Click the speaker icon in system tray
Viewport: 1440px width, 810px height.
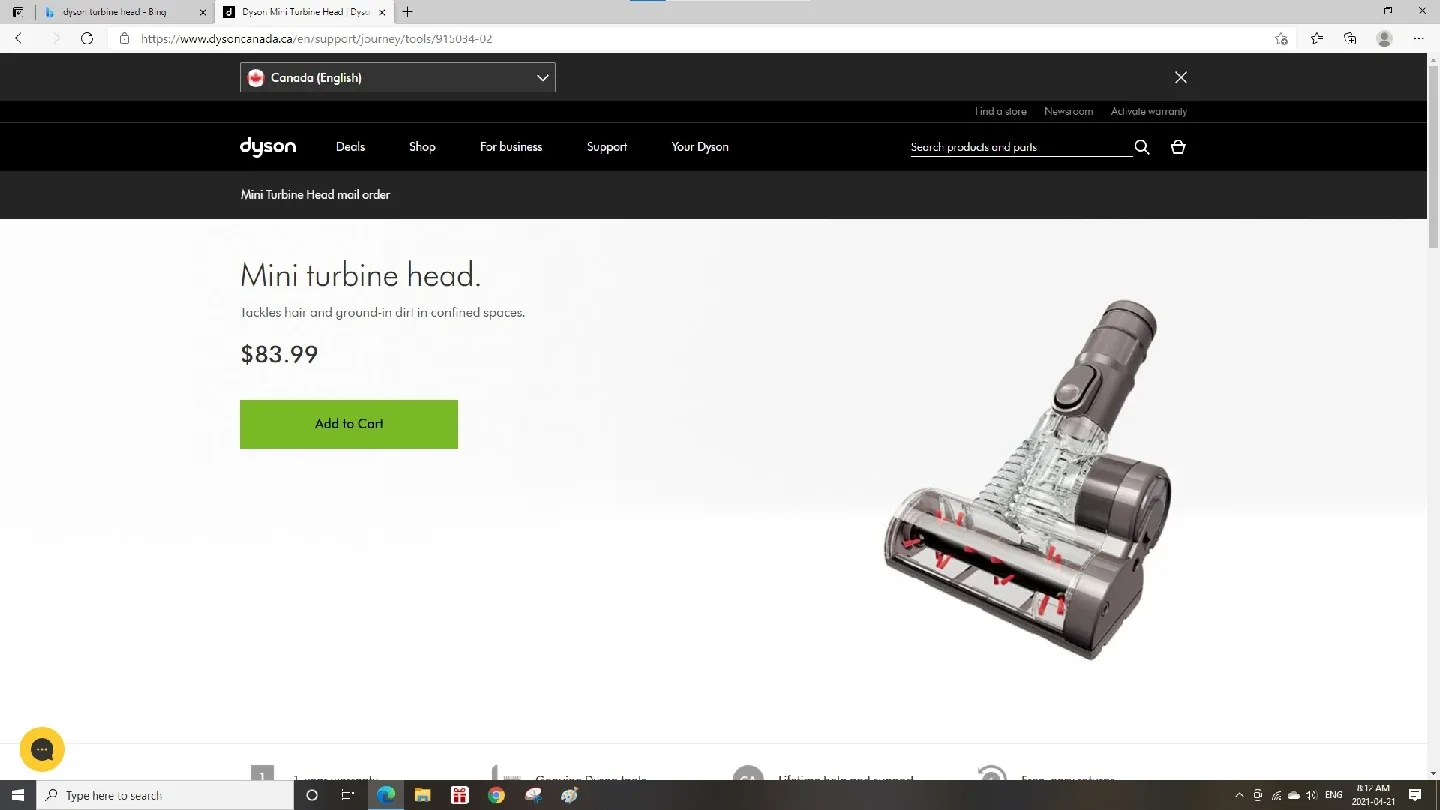1310,795
